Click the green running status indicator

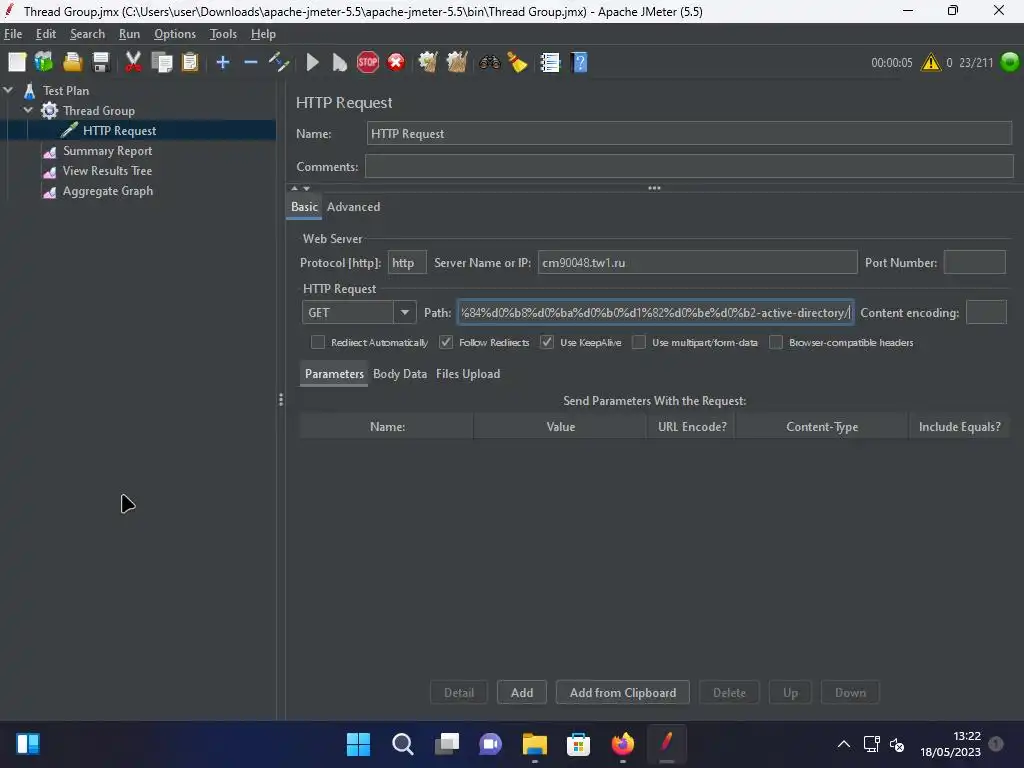point(1010,62)
